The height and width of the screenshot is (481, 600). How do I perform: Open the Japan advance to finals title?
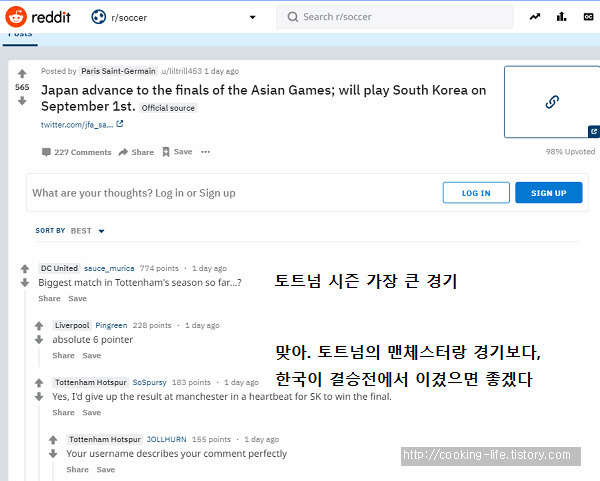[264, 98]
